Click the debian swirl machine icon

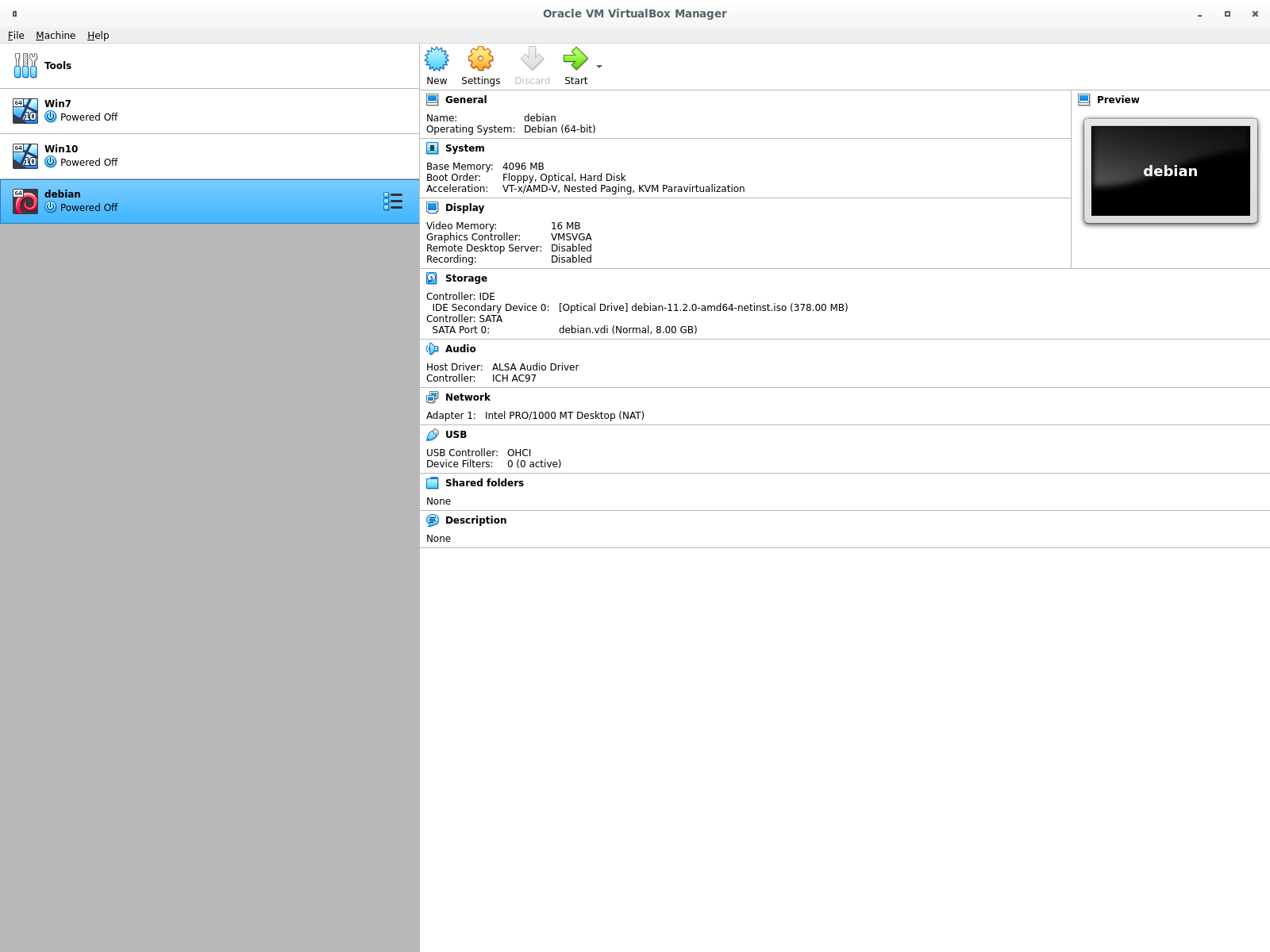click(x=25, y=202)
